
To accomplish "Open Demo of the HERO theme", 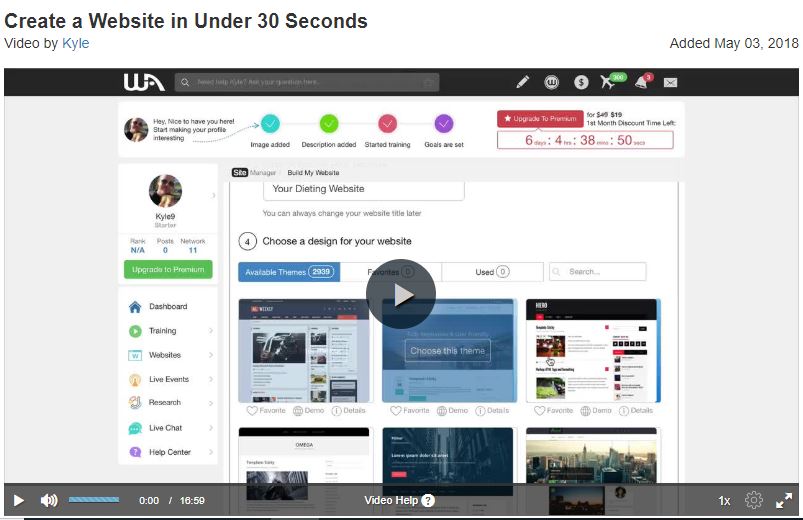I will 596,410.
